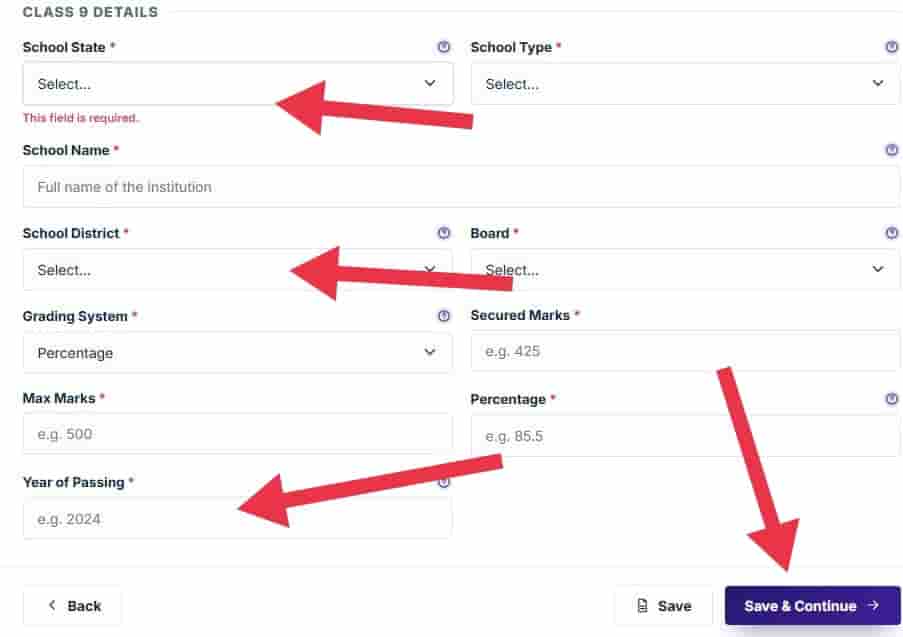Click the Board help icon
The height and width of the screenshot is (637, 903).
(891, 233)
